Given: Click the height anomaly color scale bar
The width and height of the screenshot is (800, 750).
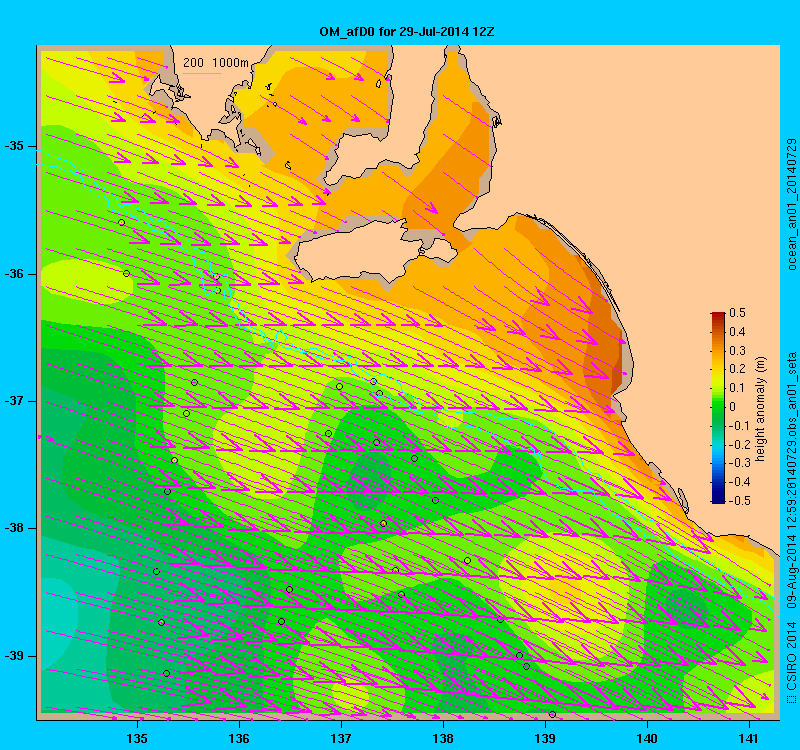Looking at the screenshot, I should 718,408.
